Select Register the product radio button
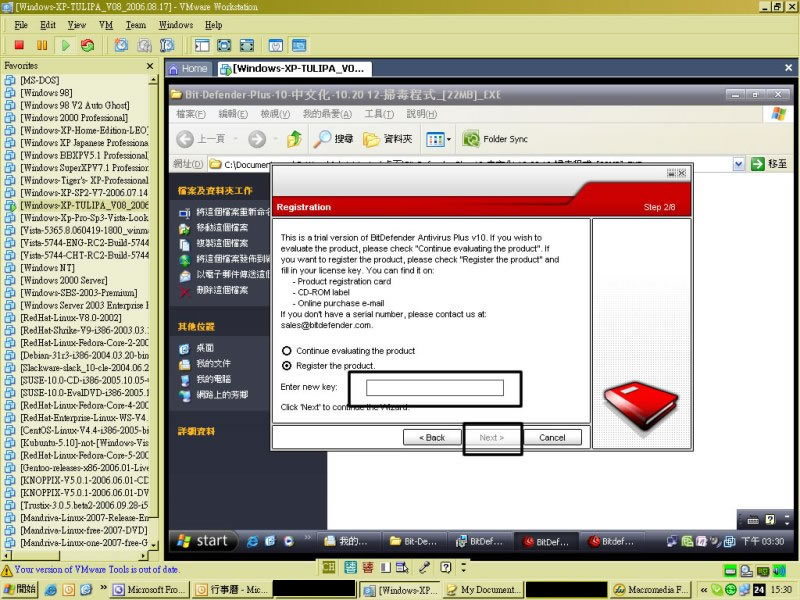This screenshot has width=800, height=600. 287,366
